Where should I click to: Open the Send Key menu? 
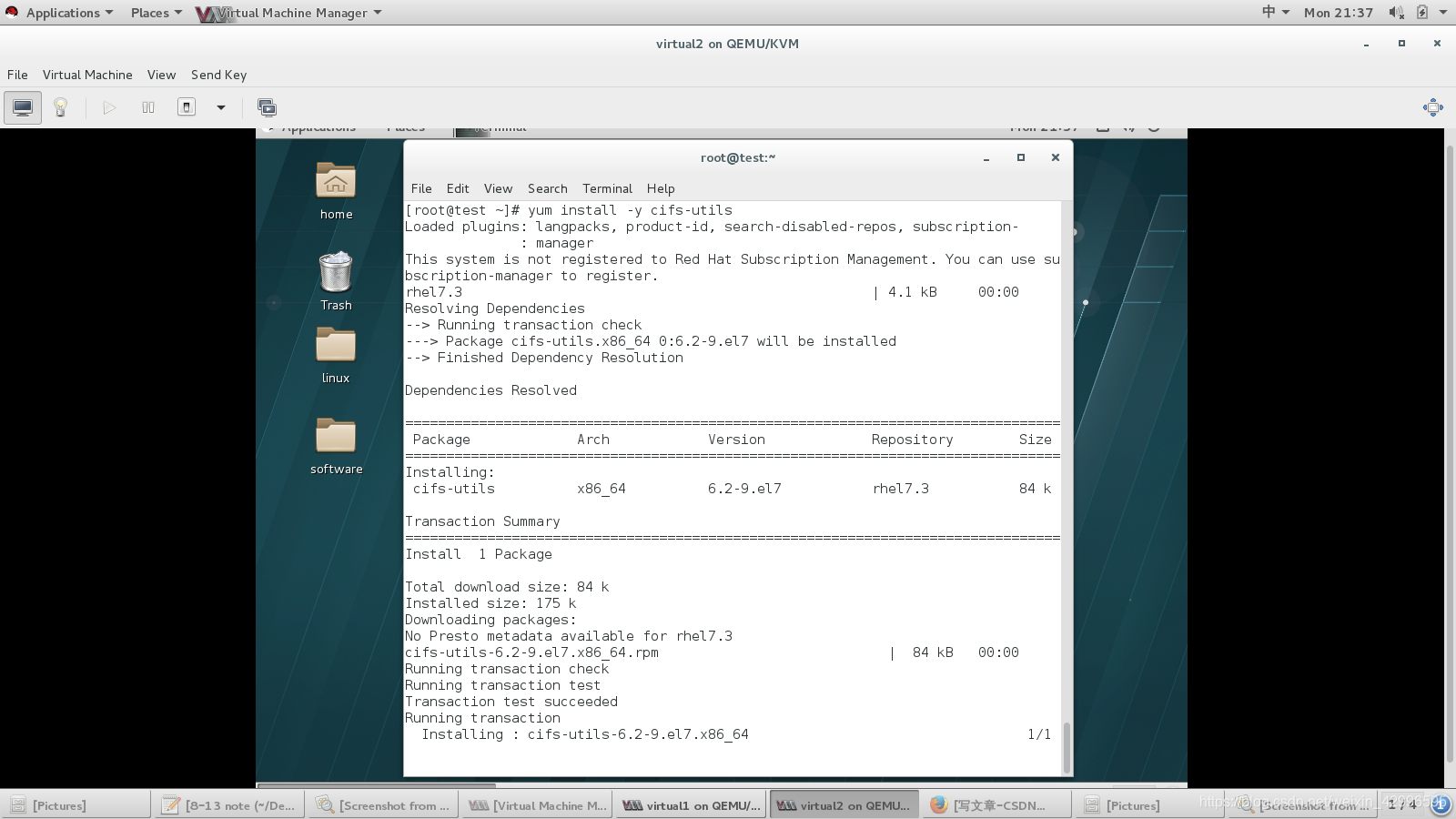pos(218,75)
